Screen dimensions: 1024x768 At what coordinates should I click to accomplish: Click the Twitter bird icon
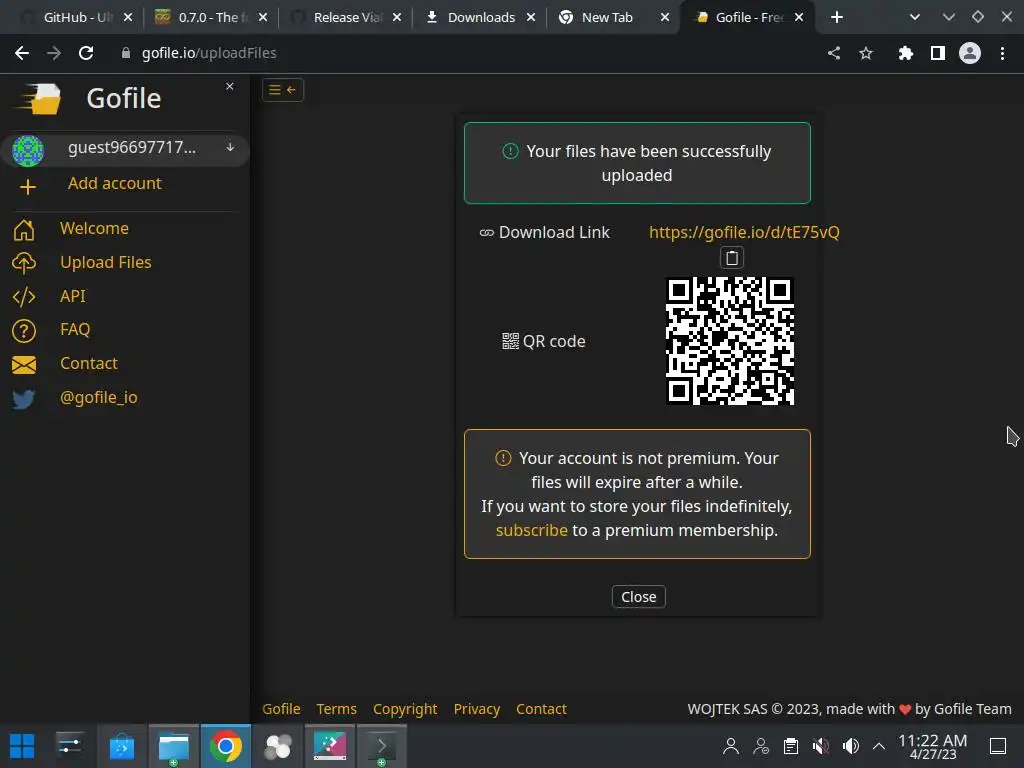24,398
